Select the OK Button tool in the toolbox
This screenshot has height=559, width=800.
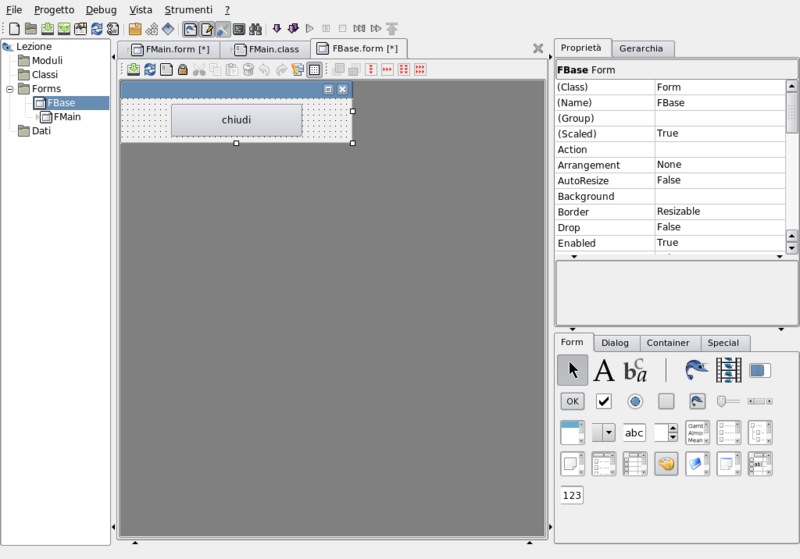[572, 401]
